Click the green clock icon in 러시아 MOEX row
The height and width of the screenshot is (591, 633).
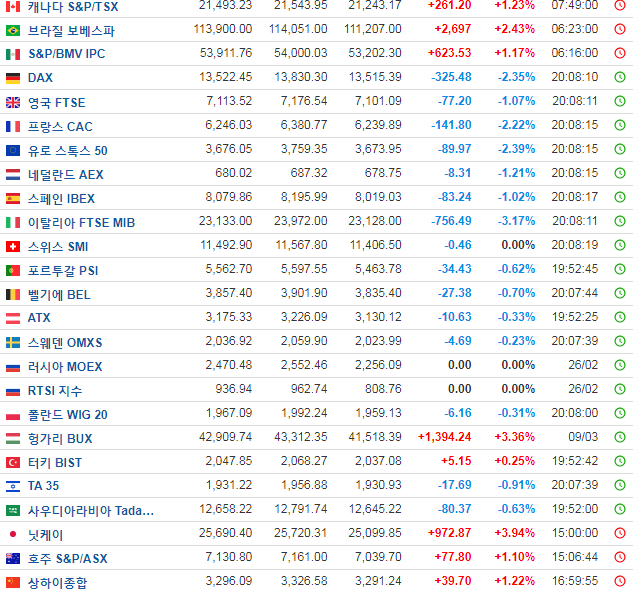620,365
